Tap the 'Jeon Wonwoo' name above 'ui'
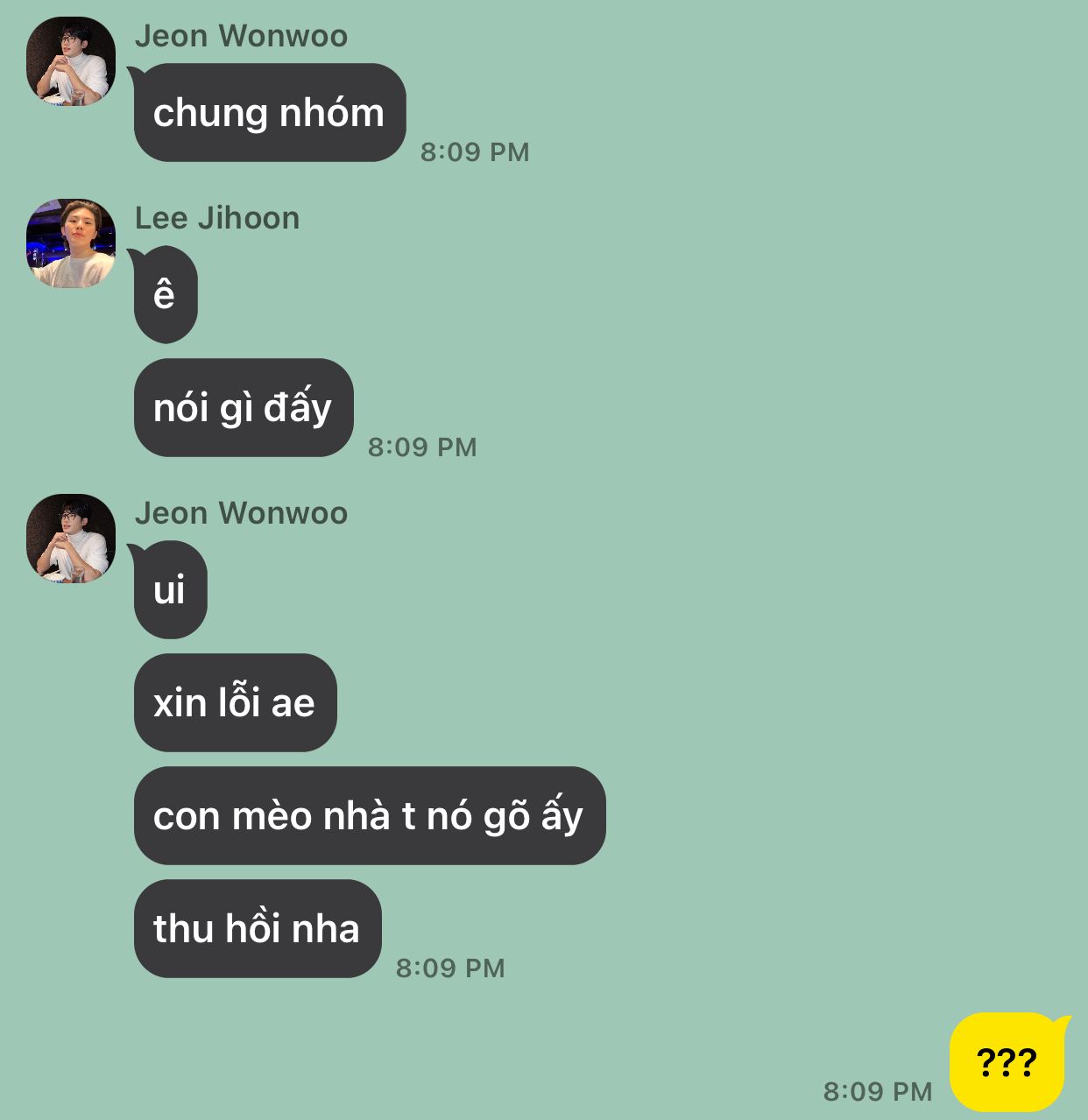Viewport: 1088px width, 1120px height. pyautogui.click(x=241, y=513)
